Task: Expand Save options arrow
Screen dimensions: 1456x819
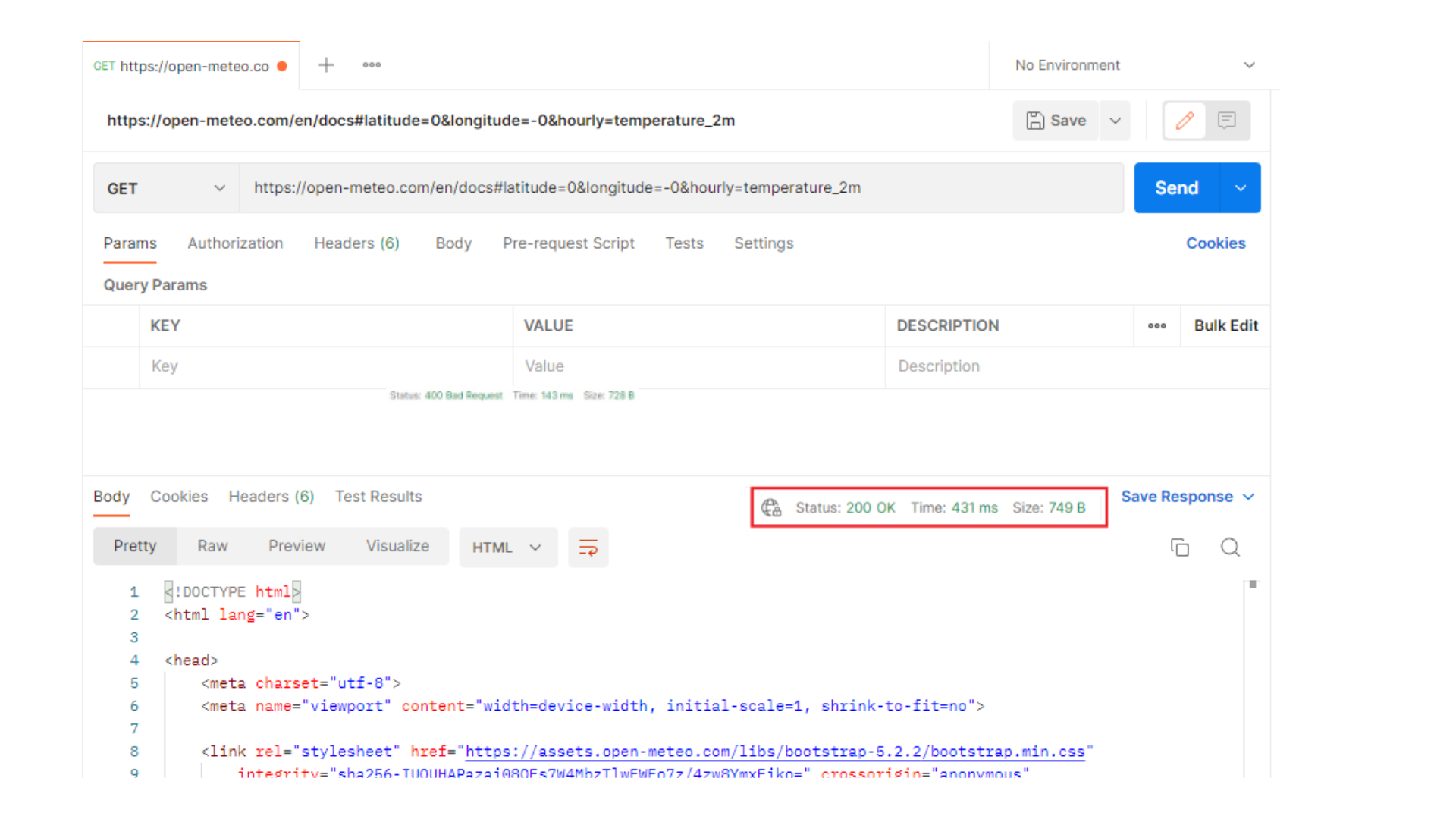Action: point(1116,121)
